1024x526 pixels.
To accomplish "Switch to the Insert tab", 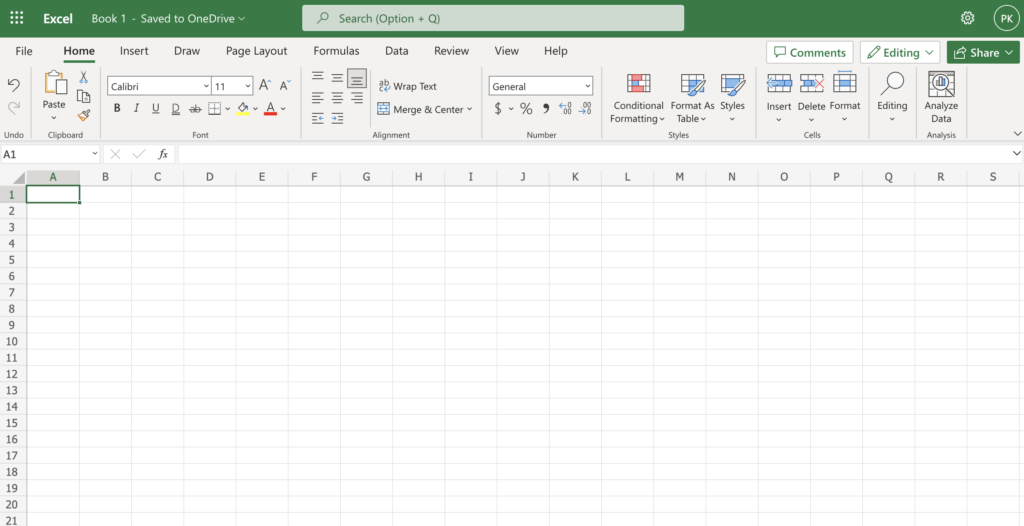I will (x=134, y=51).
